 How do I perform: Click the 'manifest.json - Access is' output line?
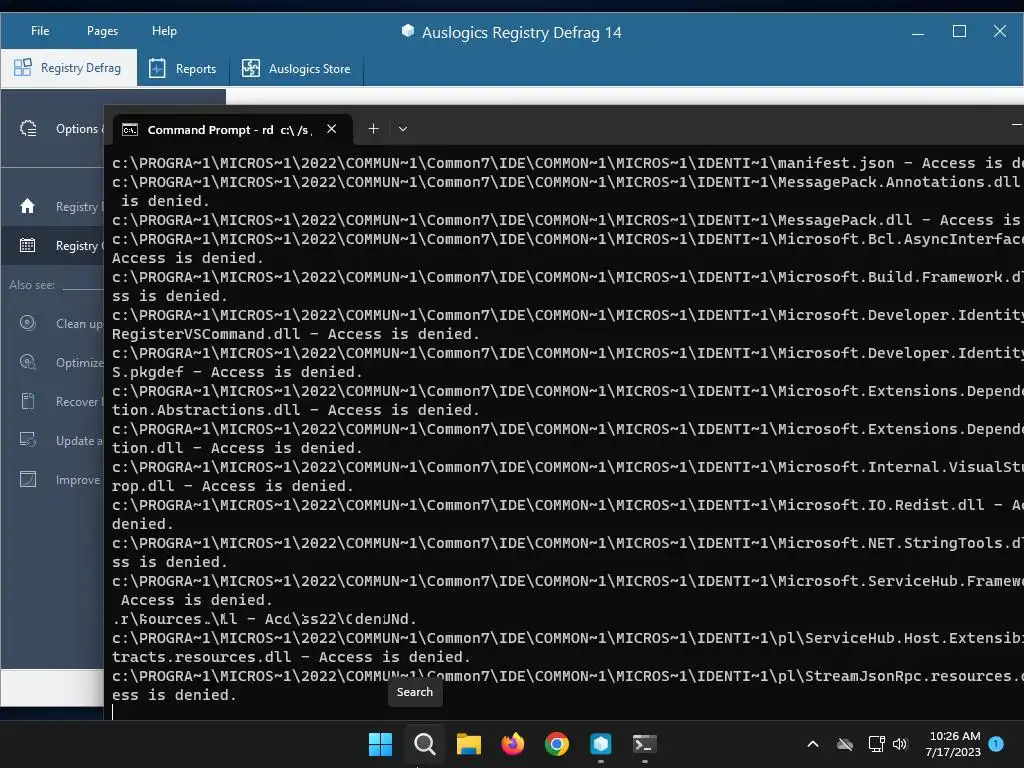(568, 163)
